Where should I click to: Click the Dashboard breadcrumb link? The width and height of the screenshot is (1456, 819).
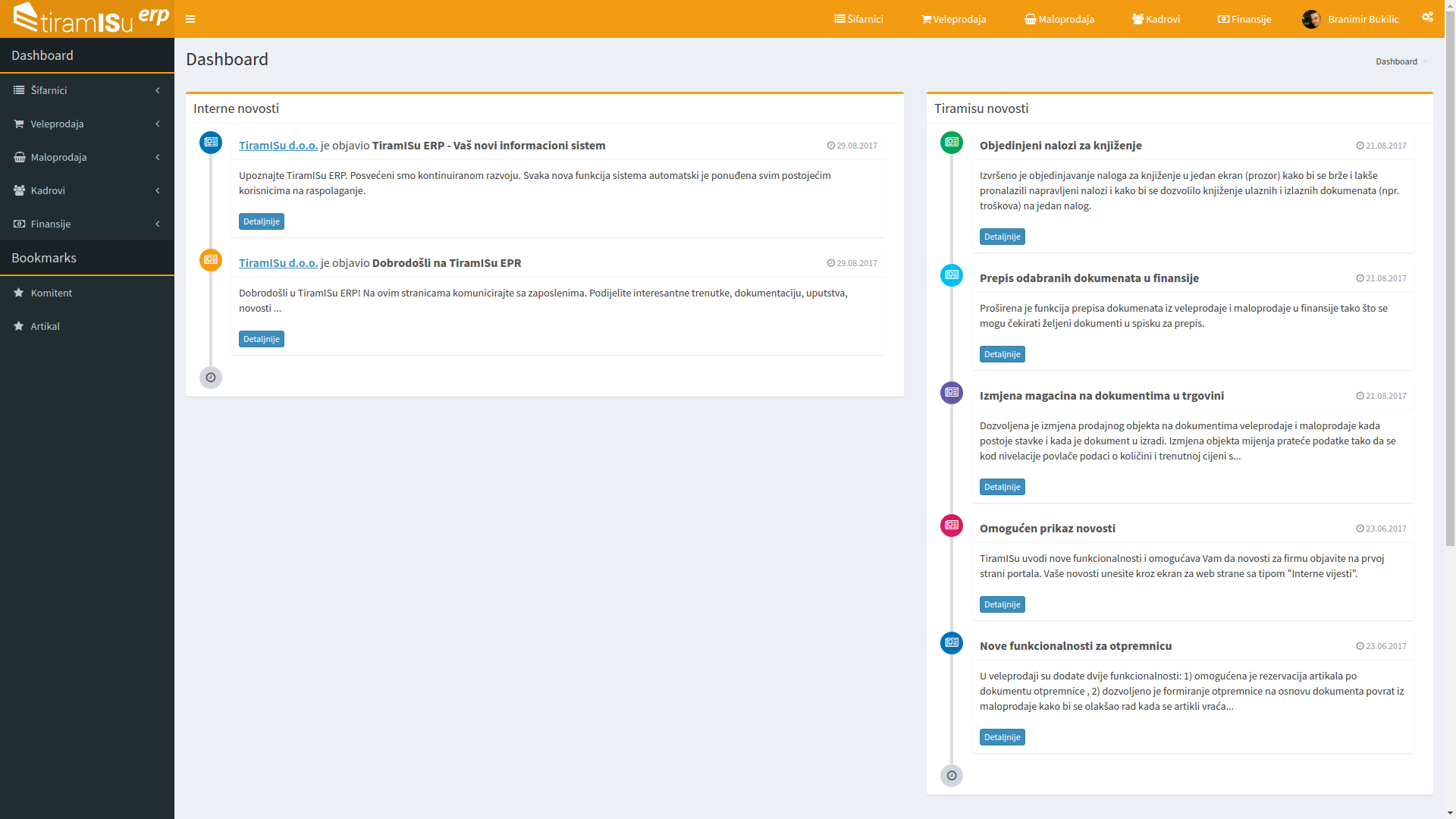point(1396,61)
